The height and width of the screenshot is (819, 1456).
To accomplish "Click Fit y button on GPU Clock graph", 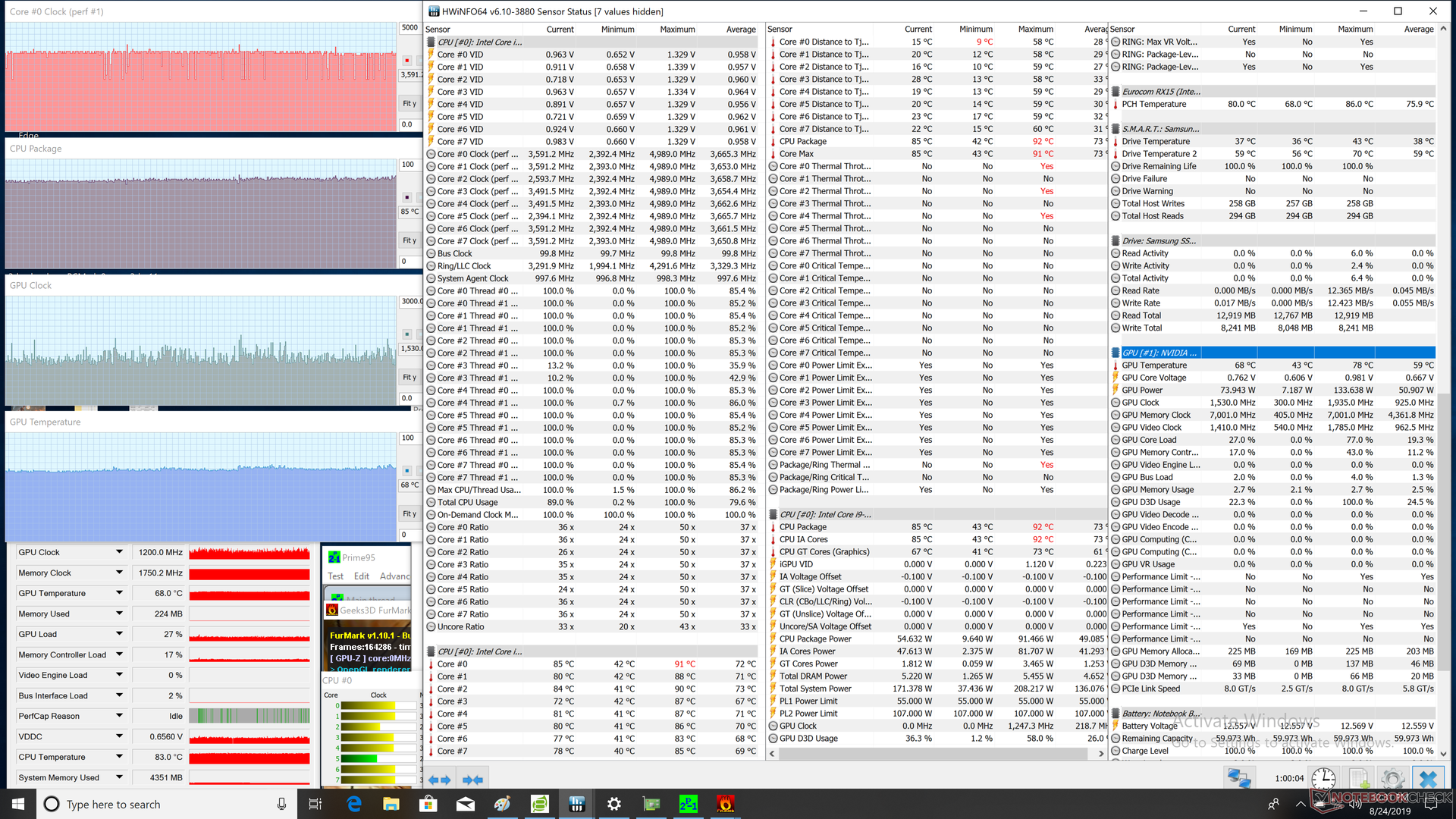I will (x=409, y=377).
